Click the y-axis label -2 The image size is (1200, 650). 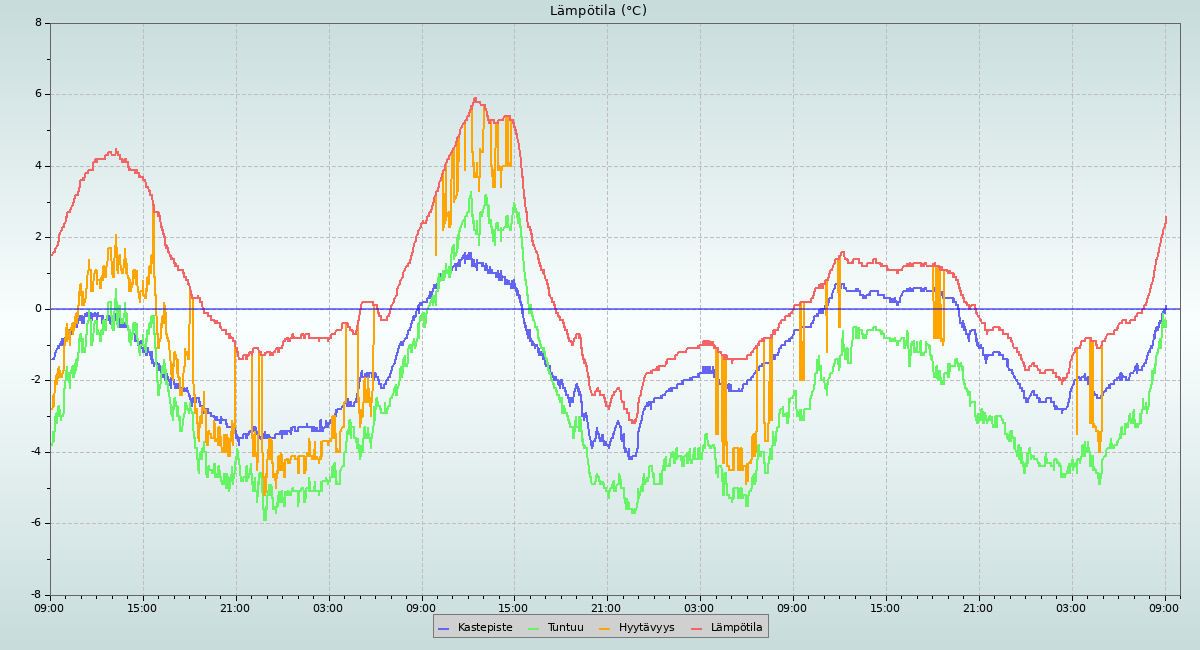point(36,380)
